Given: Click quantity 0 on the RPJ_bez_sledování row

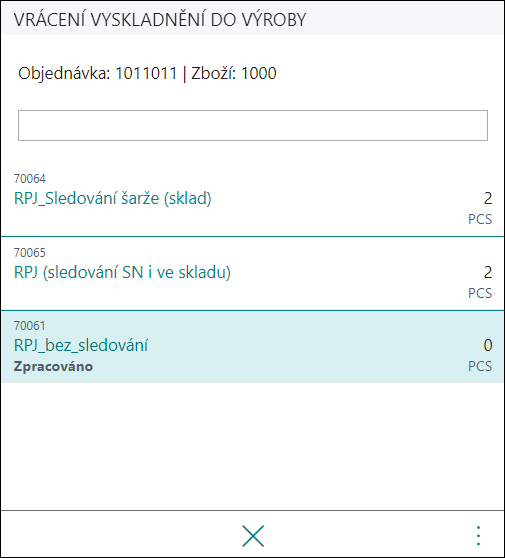Looking at the screenshot, I should pos(488,345).
